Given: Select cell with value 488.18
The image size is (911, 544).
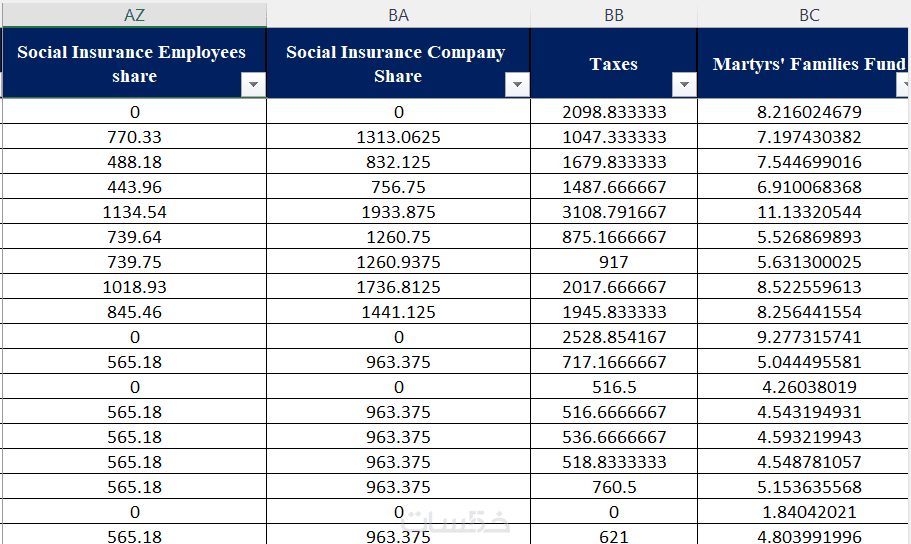Looking at the screenshot, I should point(134,162).
